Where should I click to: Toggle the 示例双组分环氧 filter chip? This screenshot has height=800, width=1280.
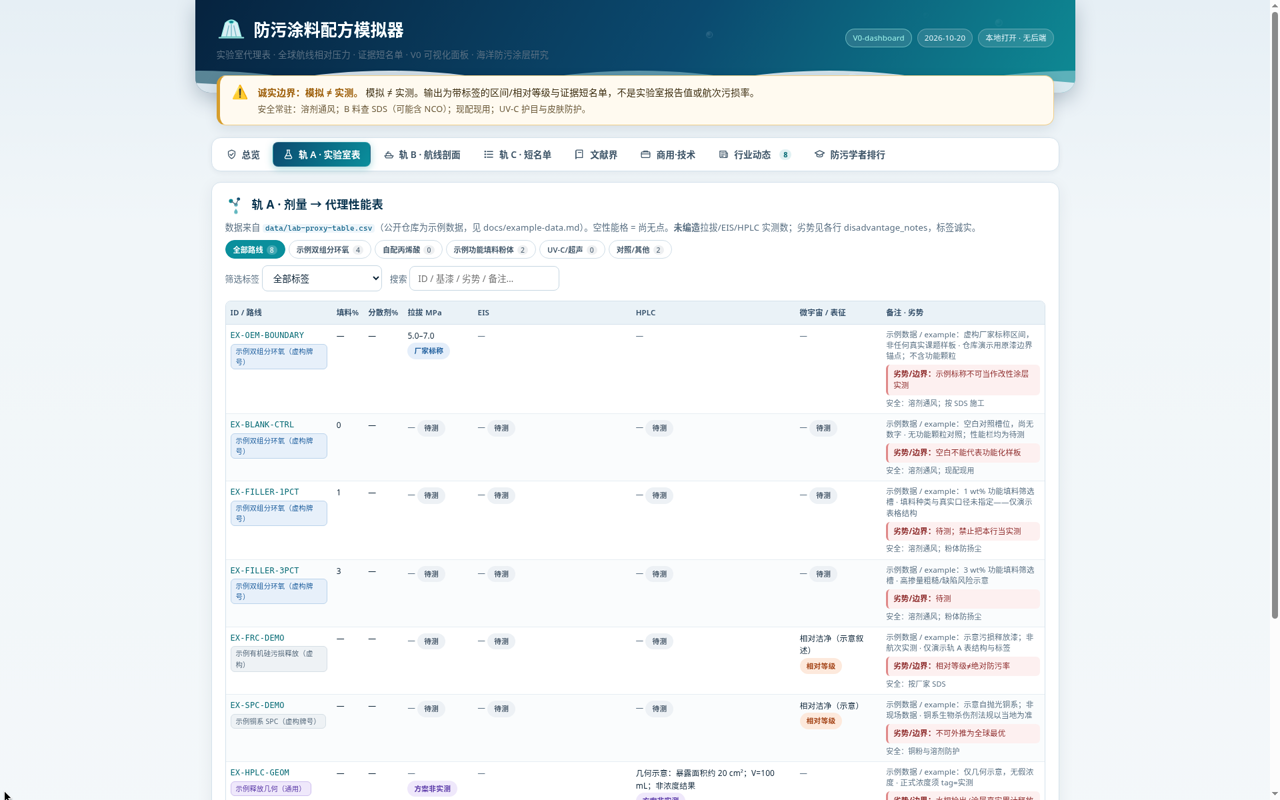(x=329, y=250)
